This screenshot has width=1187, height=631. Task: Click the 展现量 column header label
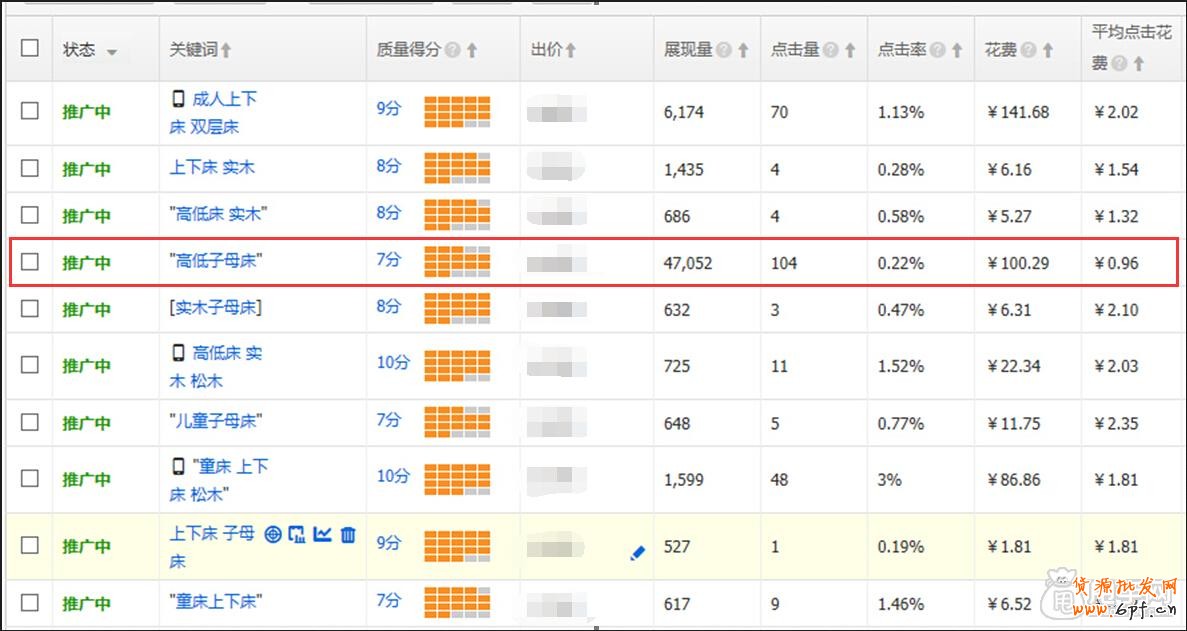[688, 49]
